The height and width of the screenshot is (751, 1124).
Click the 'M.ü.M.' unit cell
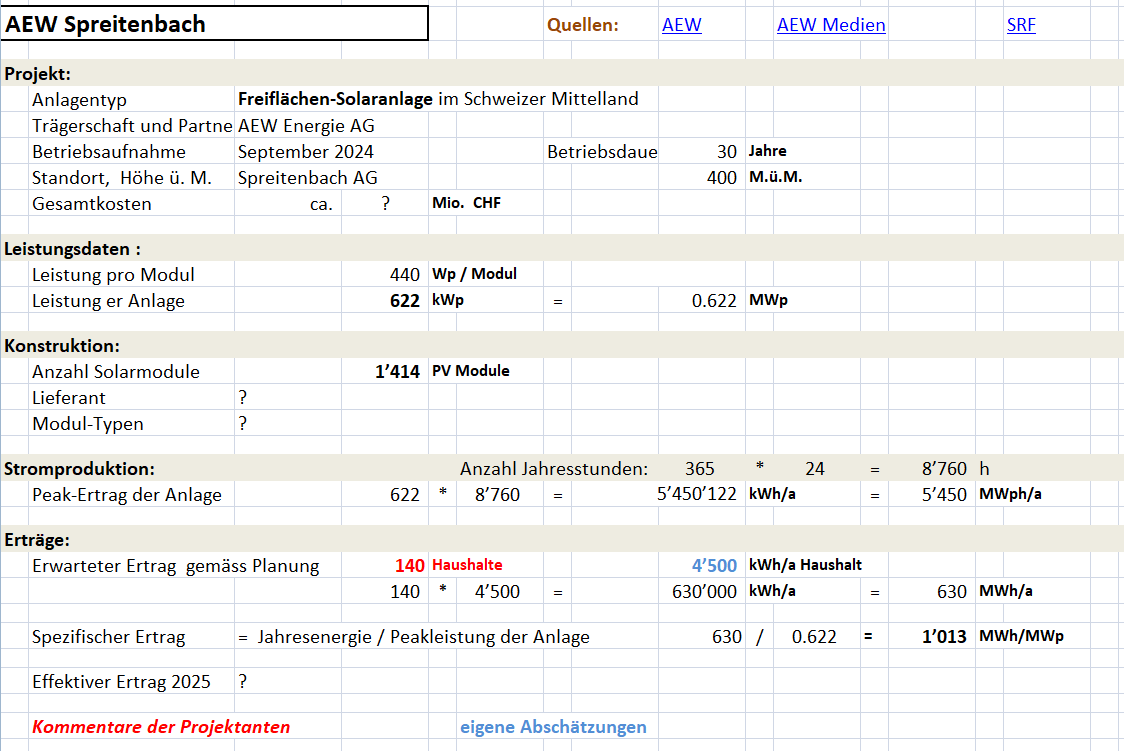point(775,177)
